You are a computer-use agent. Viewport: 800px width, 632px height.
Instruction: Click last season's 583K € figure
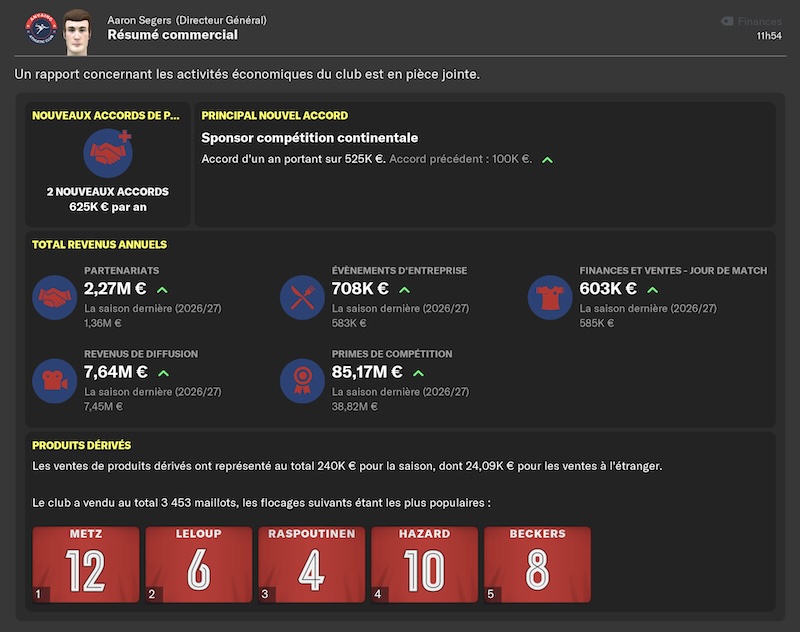(x=349, y=323)
